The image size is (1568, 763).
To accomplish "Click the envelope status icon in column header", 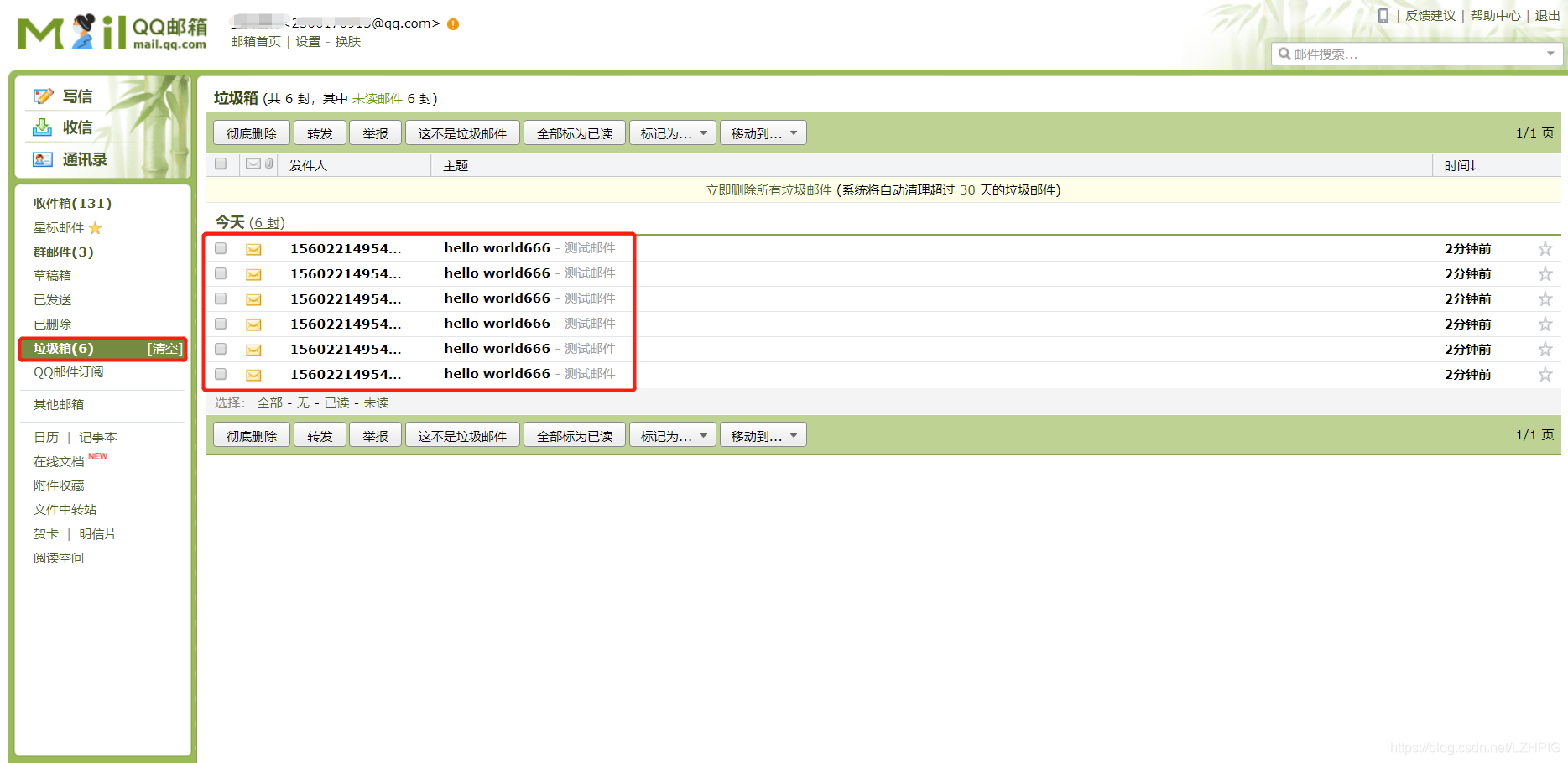I will (253, 164).
